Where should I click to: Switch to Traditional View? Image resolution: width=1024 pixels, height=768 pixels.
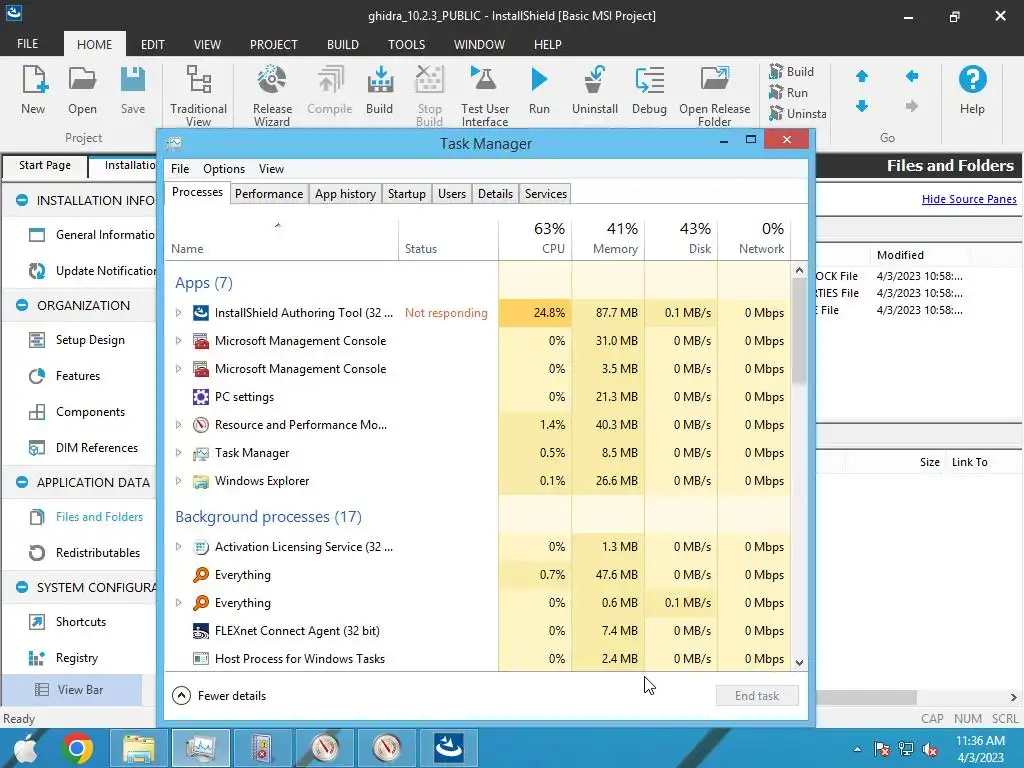[199, 96]
